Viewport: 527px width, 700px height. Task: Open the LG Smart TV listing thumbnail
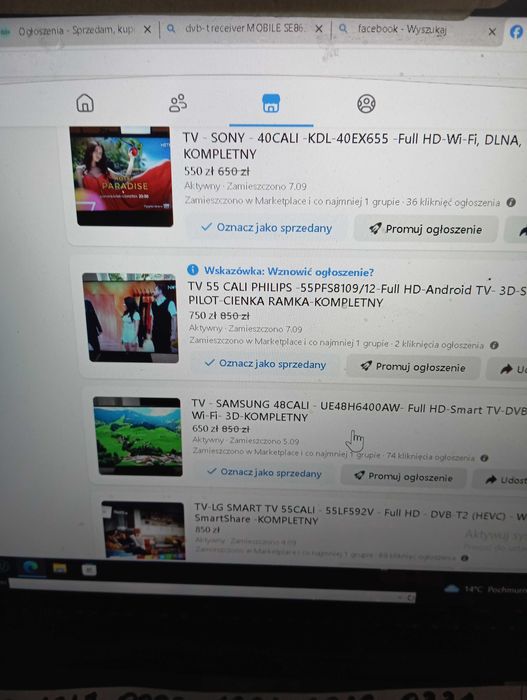coord(143,530)
